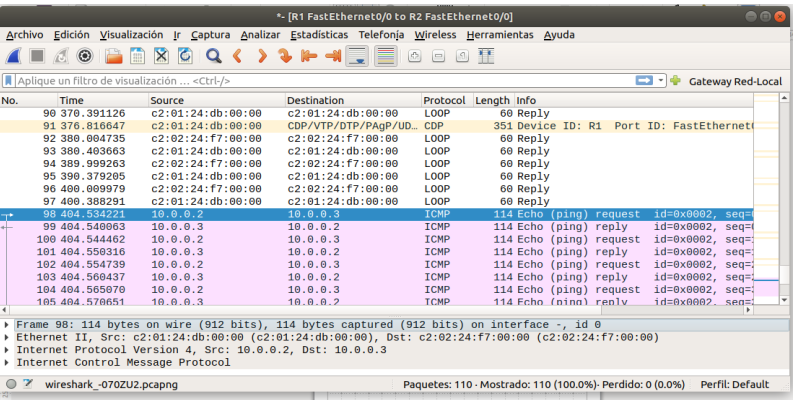
Task: Sort by the Destination column header
Action: 353,101
